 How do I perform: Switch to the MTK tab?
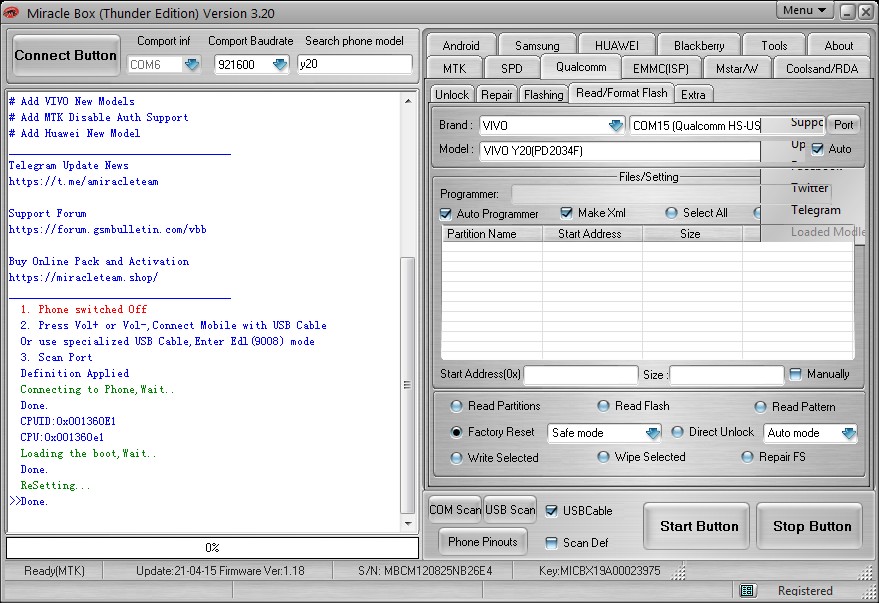(454, 68)
